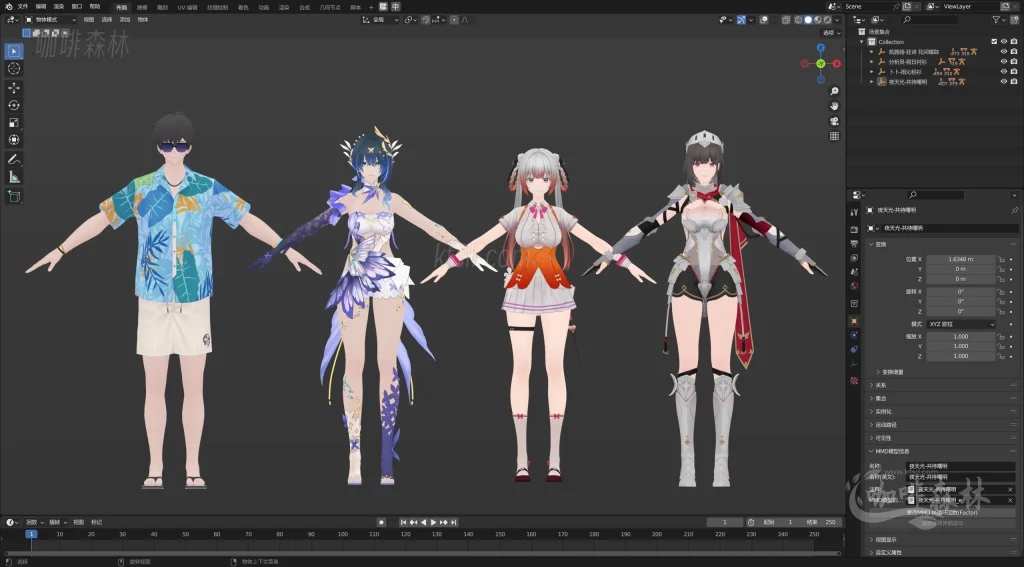1024x567 pixels.
Task: Open the transform orientation 全局 dropdown
Action: [x=380, y=20]
